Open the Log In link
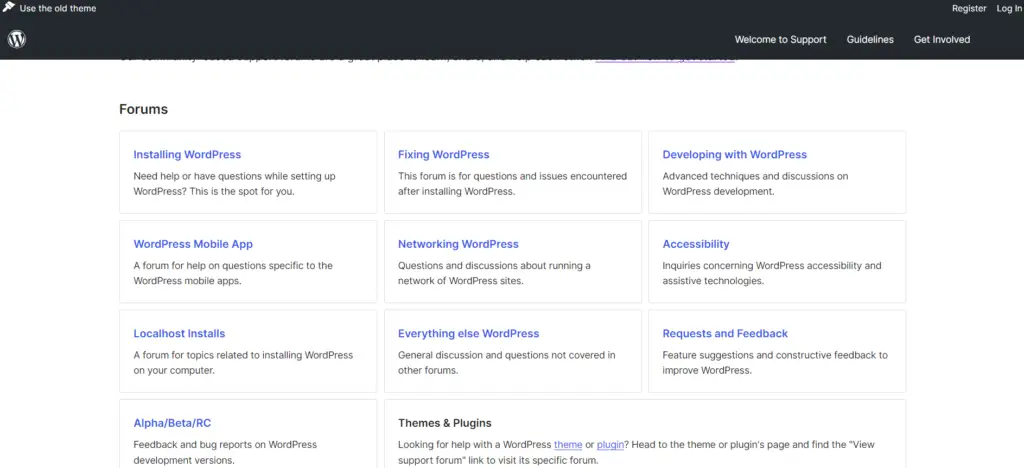The width and height of the screenshot is (1024, 468). point(1009,8)
